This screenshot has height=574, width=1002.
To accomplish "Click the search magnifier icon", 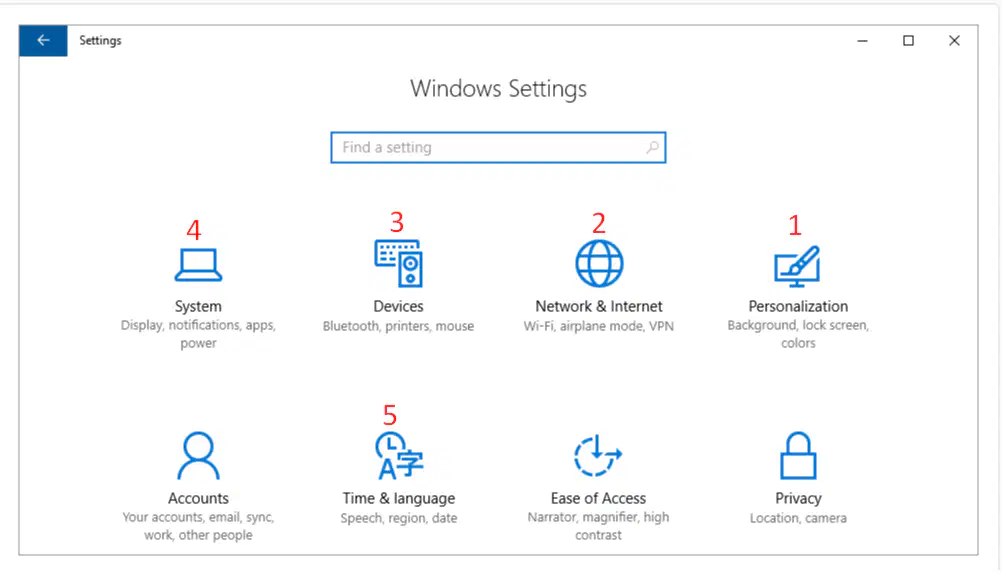I will [x=652, y=148].
